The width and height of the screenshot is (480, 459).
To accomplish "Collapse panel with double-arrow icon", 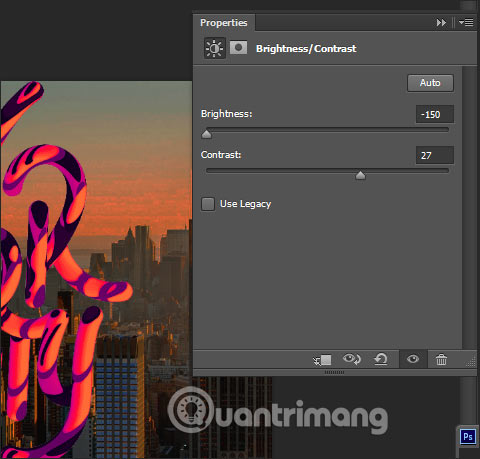I will (441, 23).
